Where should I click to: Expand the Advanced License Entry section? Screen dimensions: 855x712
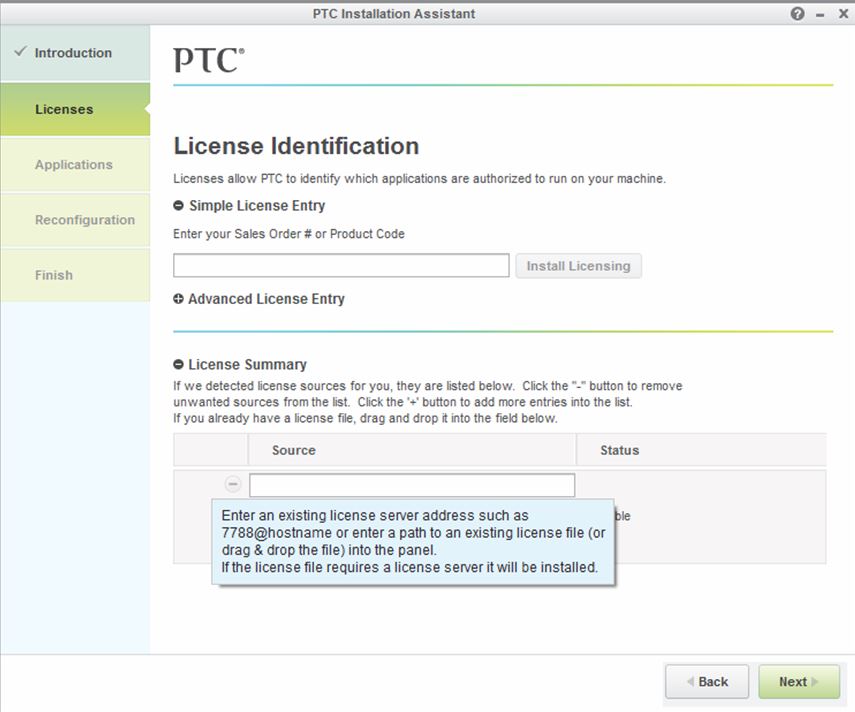[x=178, y=299]
